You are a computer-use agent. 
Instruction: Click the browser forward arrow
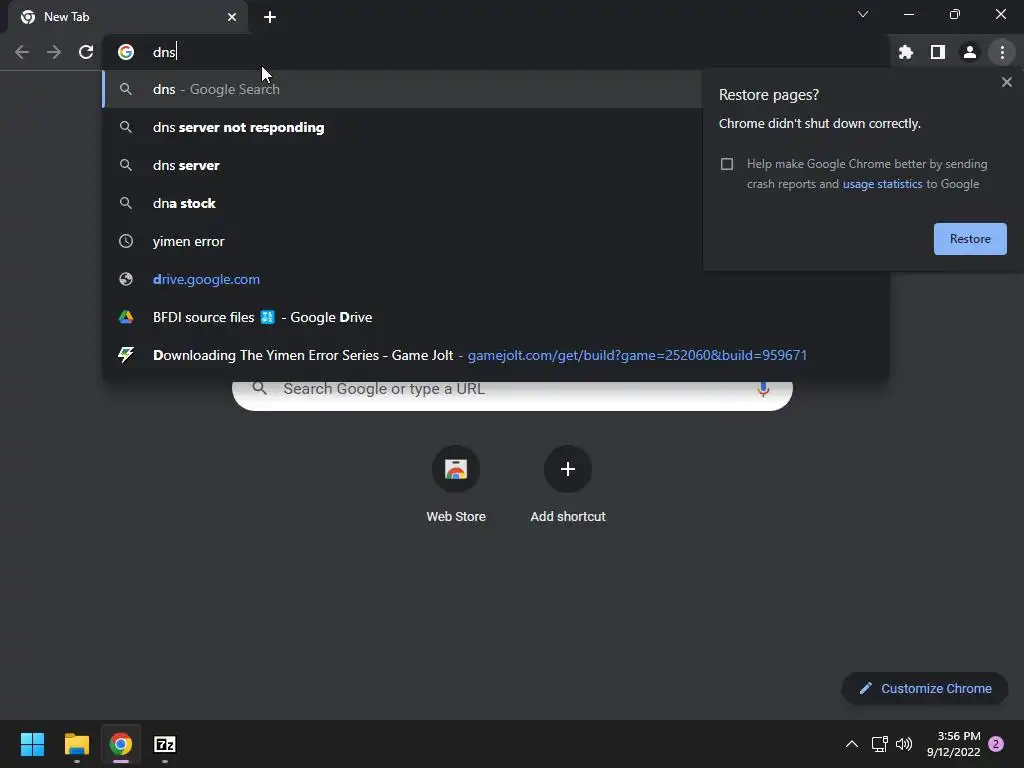pos(54,52)
